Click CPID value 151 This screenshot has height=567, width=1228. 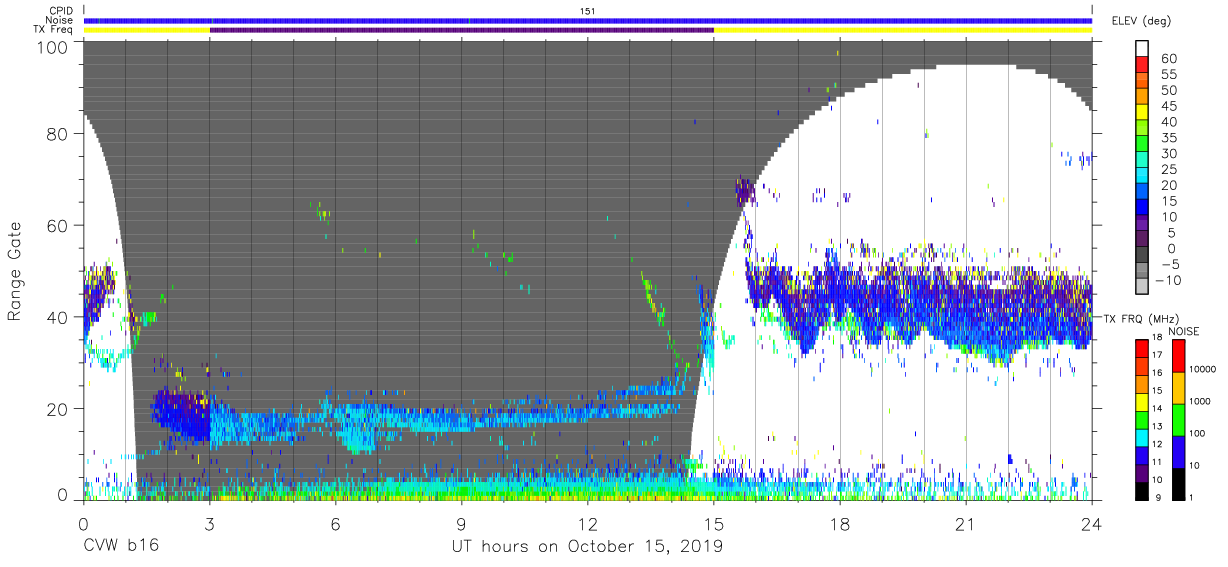coord(588,11)
